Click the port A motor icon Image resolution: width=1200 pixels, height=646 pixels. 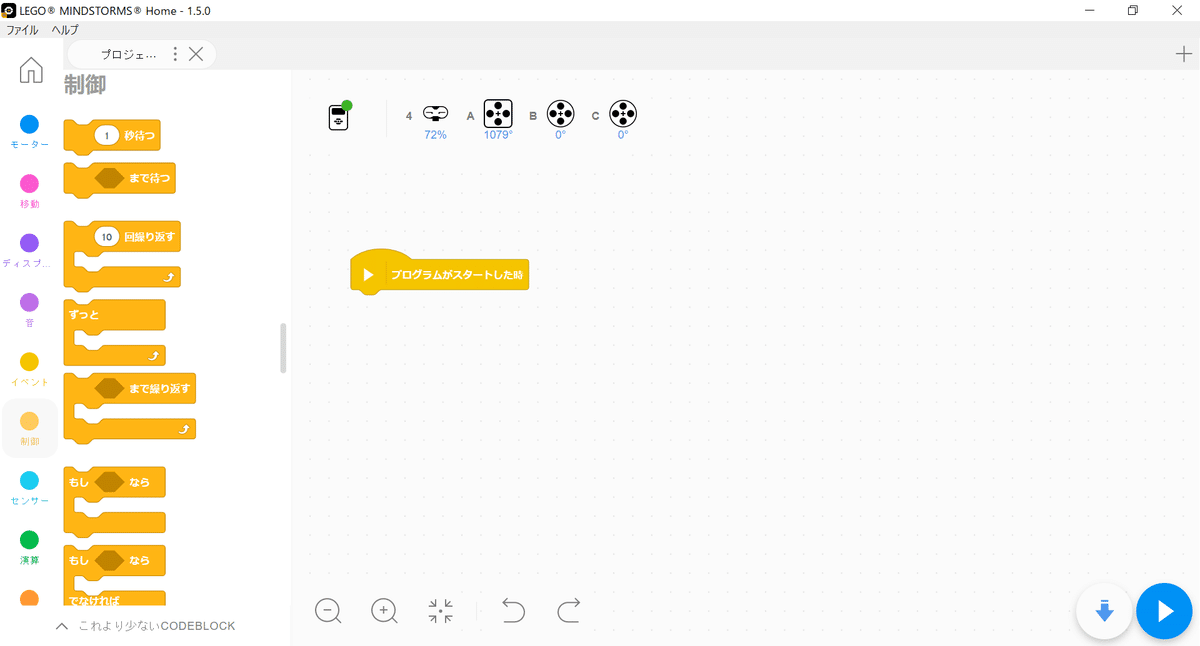(498, 115)
